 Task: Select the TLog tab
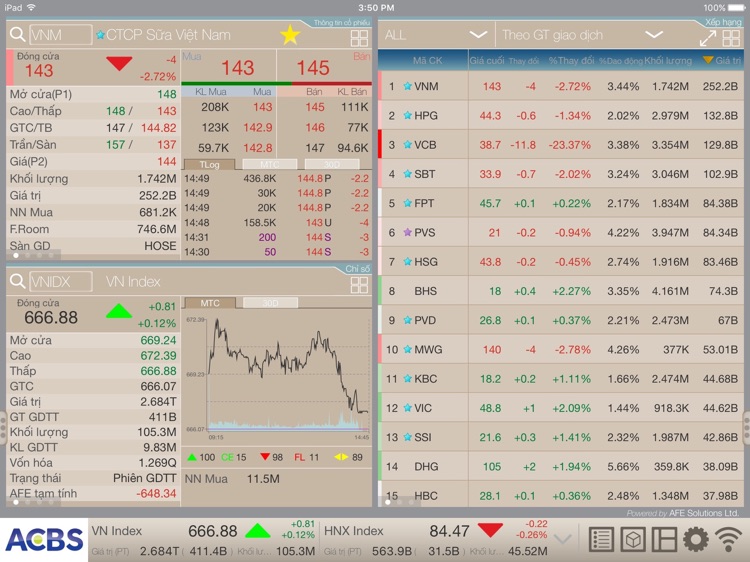pyautogui.click(x=209, y=165)
